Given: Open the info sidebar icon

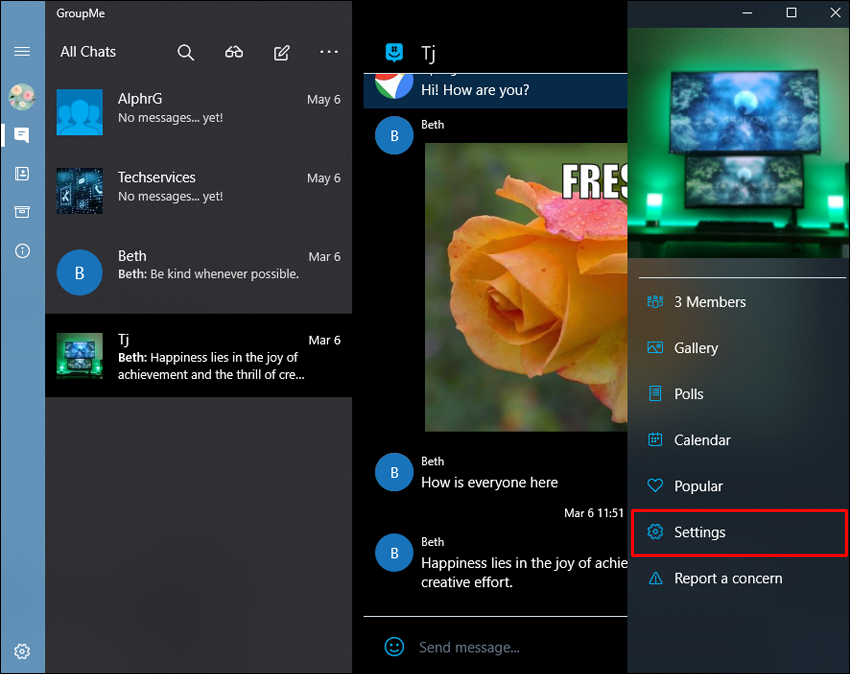Looking at the screenshot, I should (x=22, y=251).
